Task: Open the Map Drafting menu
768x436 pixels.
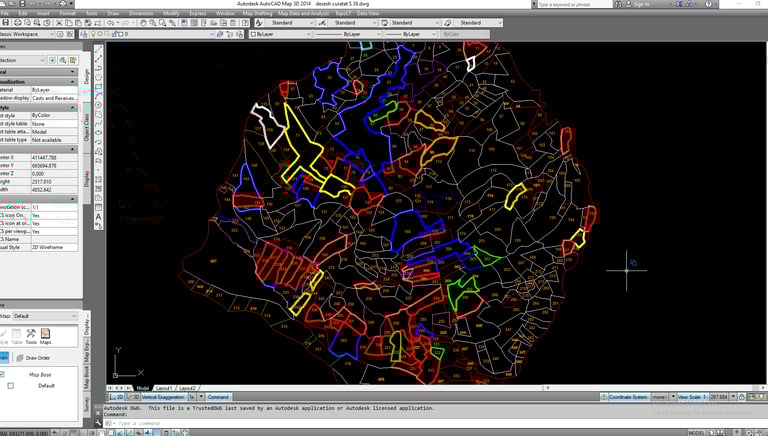Action: tap(255, 13)
